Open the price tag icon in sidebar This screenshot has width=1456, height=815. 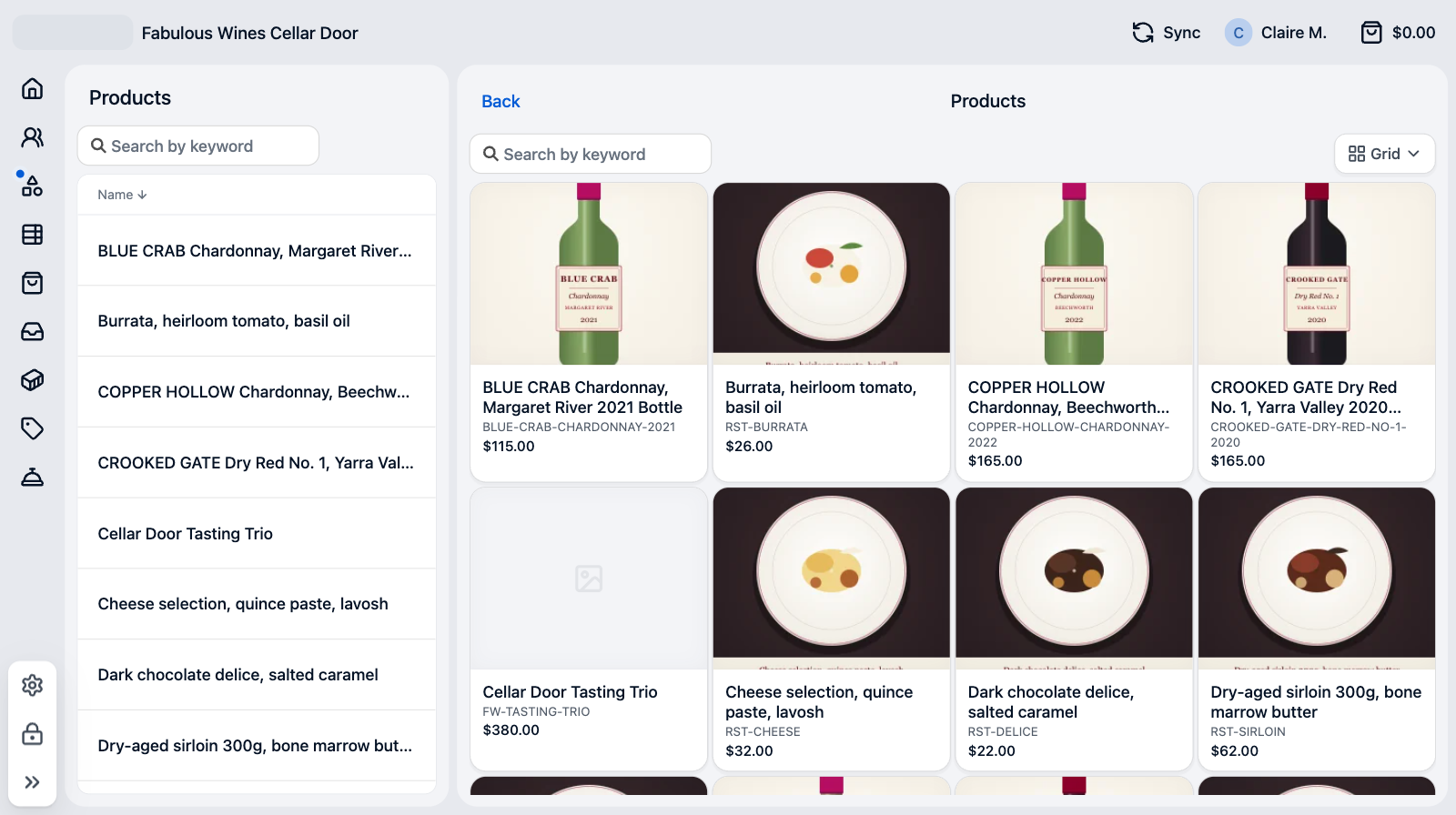pyautogui.click(x=33, y=428)
